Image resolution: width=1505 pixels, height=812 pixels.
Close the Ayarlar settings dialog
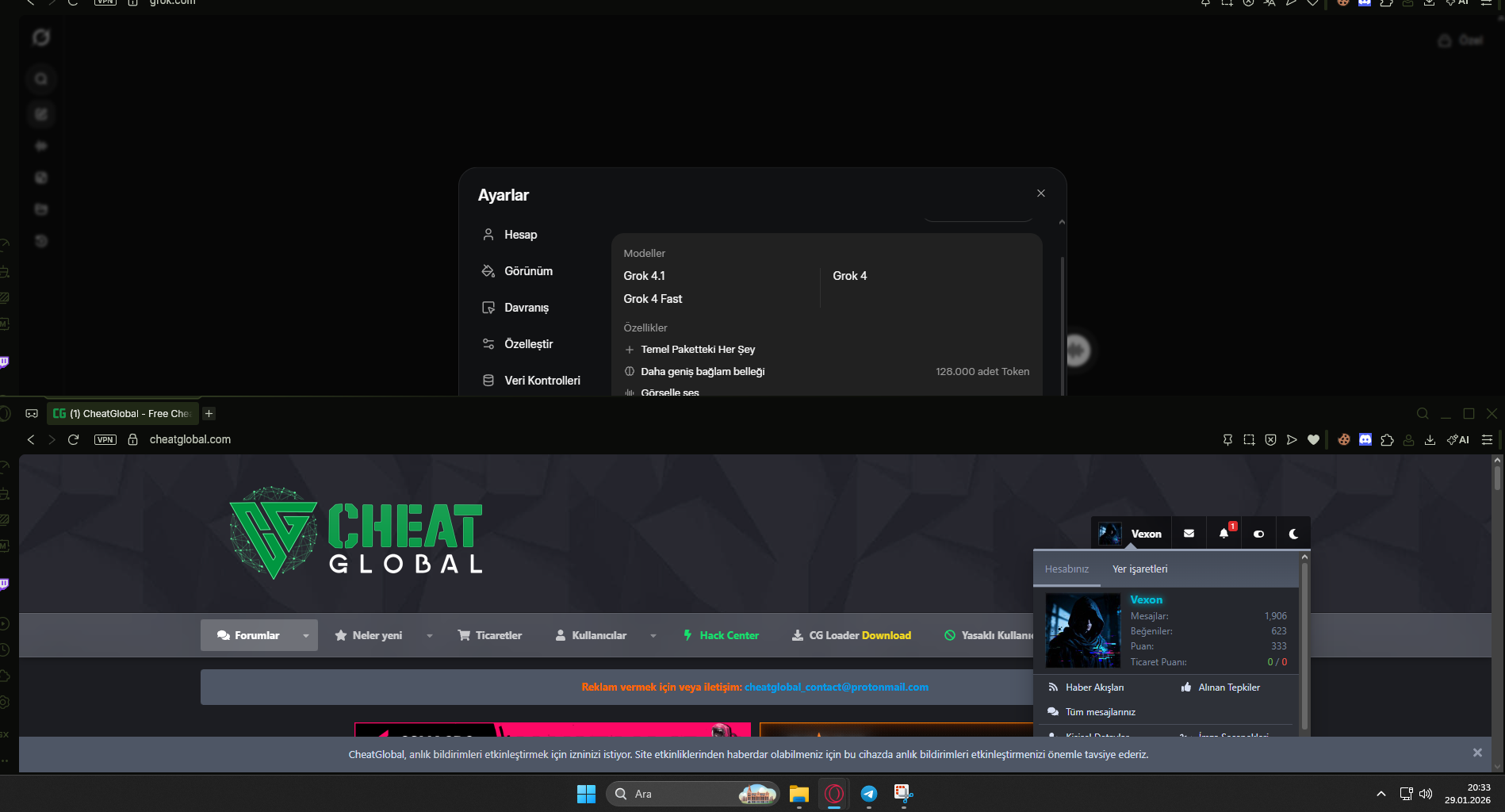pos(1041,193)
